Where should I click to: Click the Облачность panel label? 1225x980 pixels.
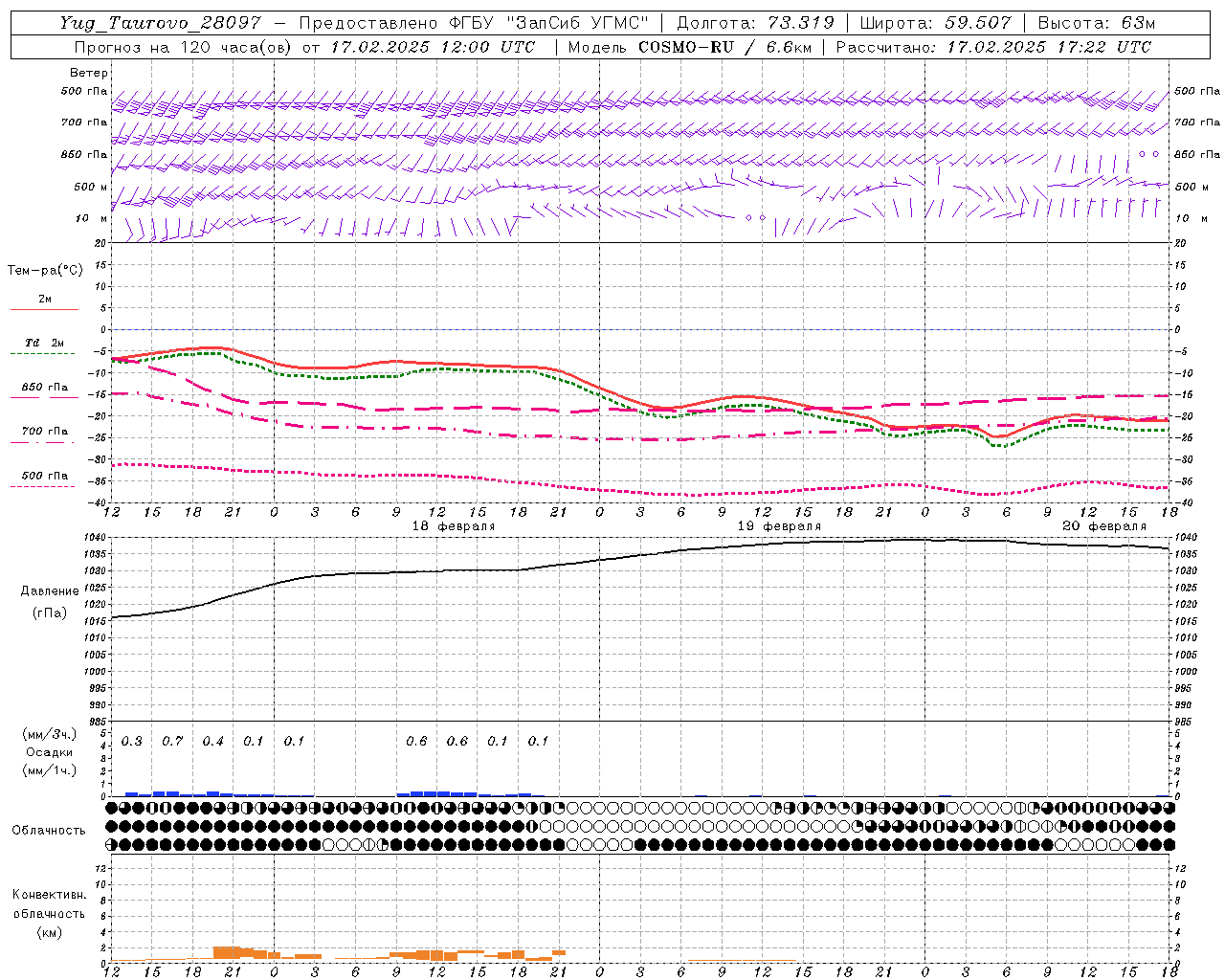coord(49,830)
